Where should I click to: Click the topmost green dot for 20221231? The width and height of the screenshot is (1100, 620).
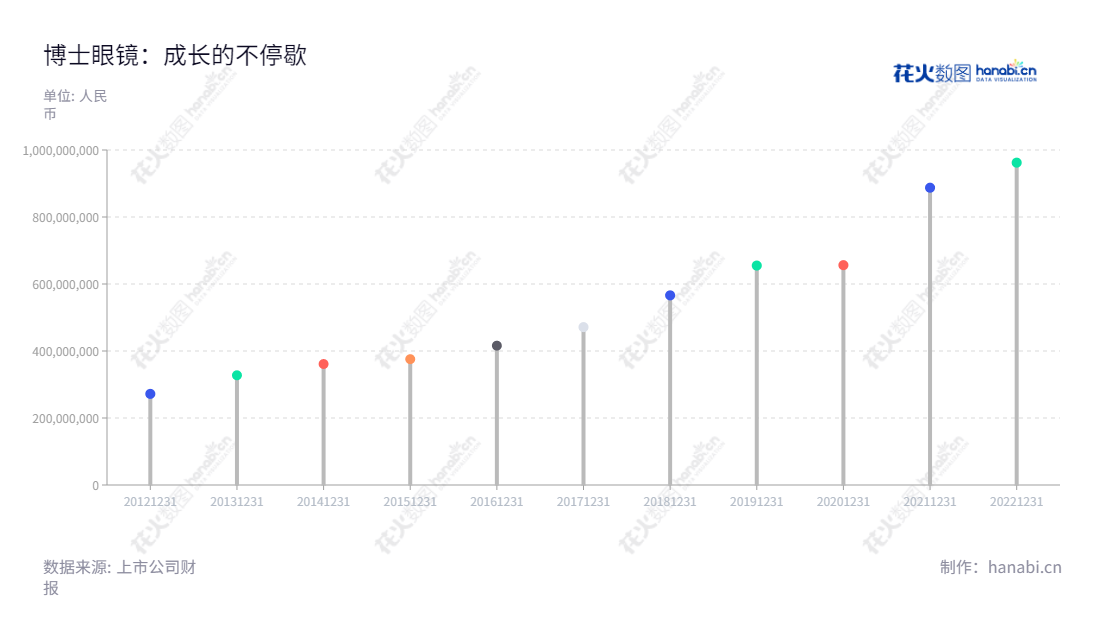[x=1016, y=162]
